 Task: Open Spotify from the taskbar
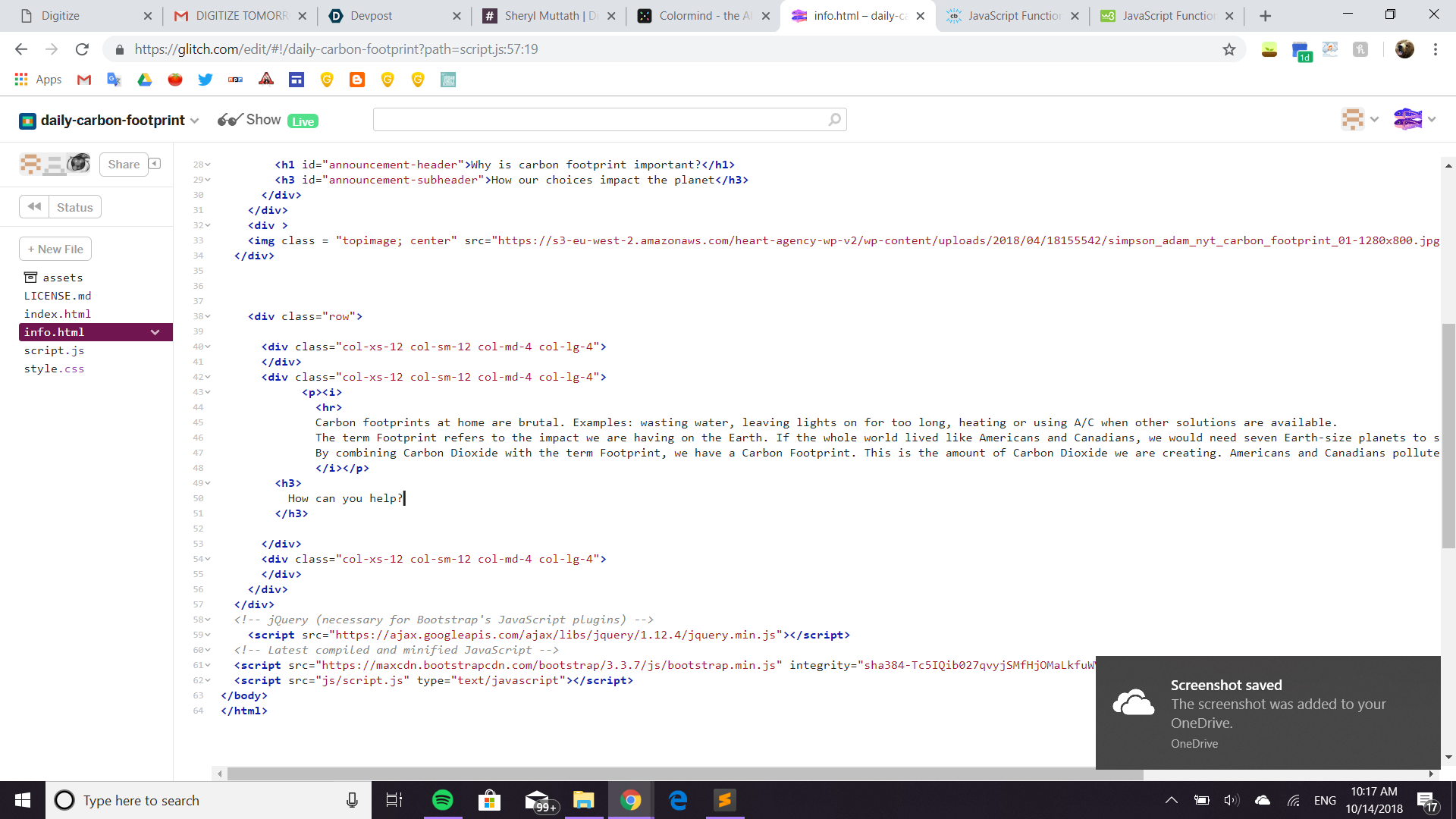(x=442, y=800)
